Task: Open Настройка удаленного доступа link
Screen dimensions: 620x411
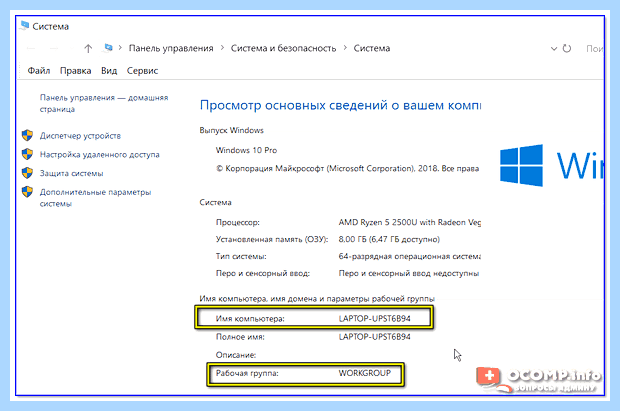Action: click(99, 155)
